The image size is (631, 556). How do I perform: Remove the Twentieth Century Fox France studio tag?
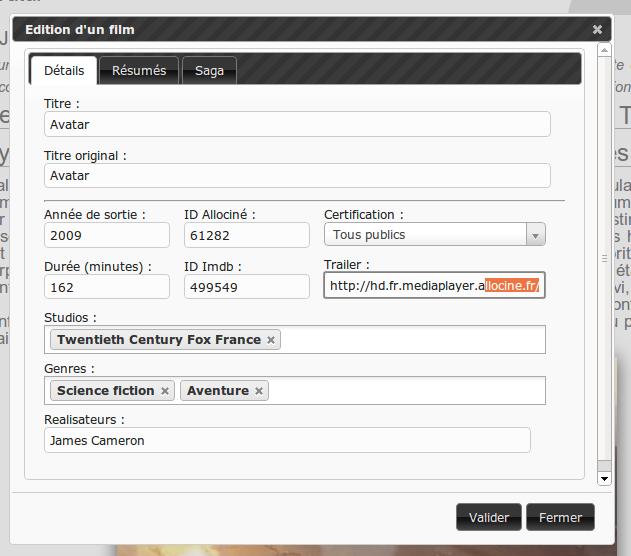[271, 340]
